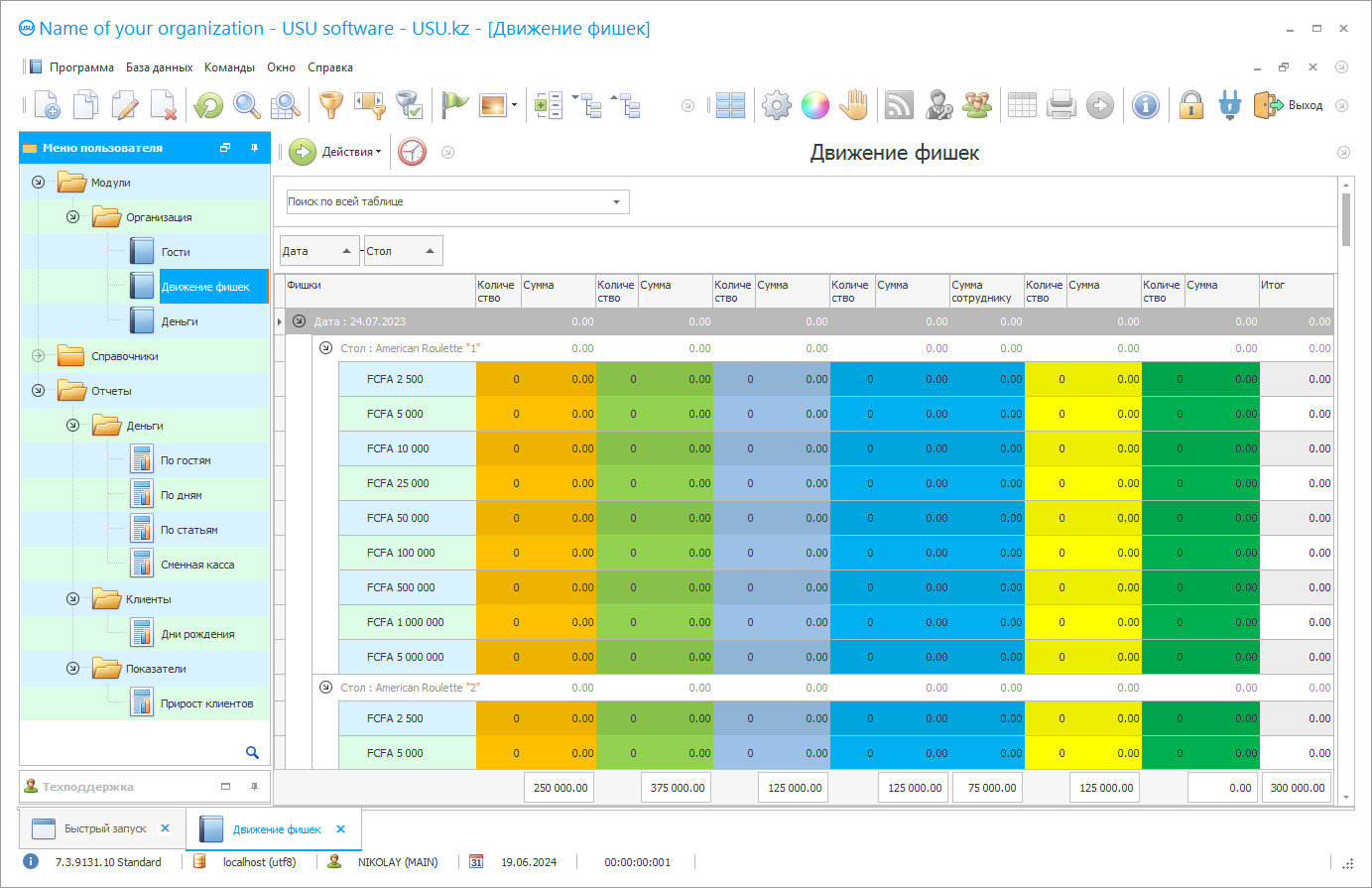Open the Сменная касса report

point(197,565)
